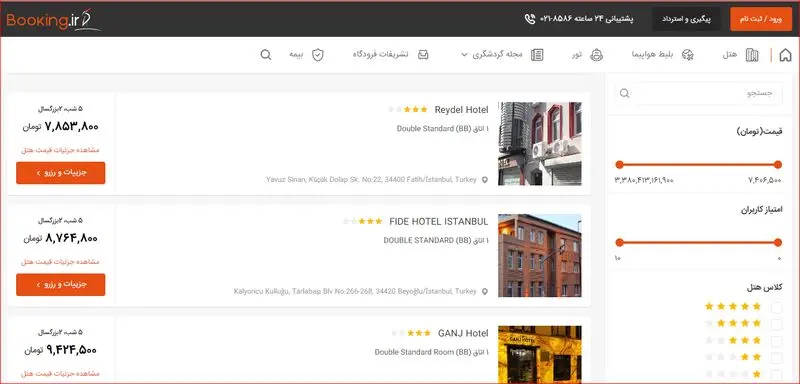The width and height of the screenshot is (800, 384).
Task: Click جزییات و رزرو for Reydel Hotel
Action: click(61, 173)
